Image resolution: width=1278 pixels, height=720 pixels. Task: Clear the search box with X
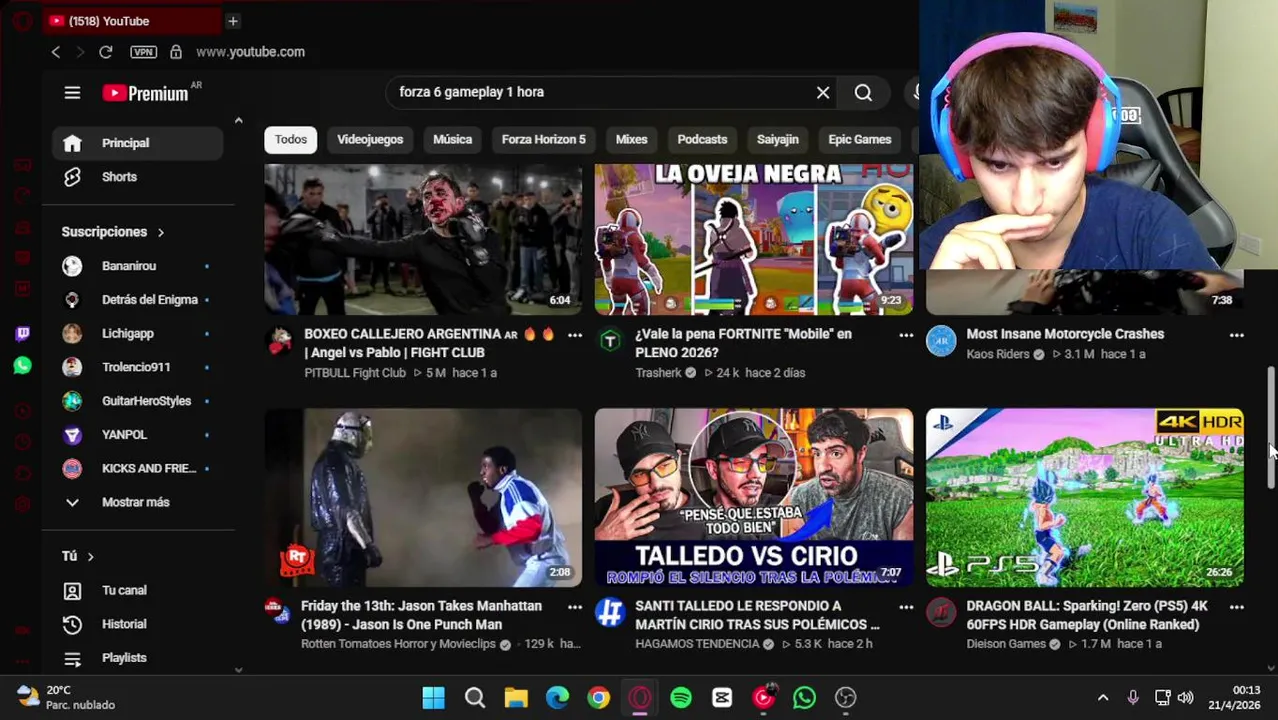(x=823, y=92)
